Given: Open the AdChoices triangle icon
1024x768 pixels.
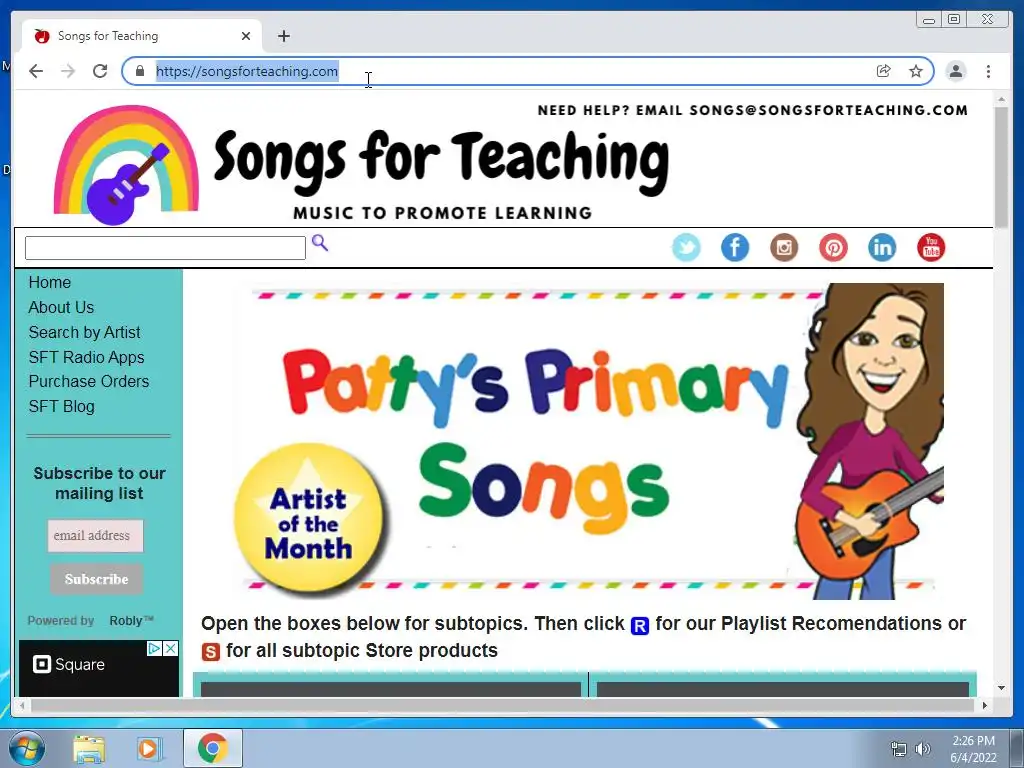Looking at the screenshot, I should tap(154, 648).
